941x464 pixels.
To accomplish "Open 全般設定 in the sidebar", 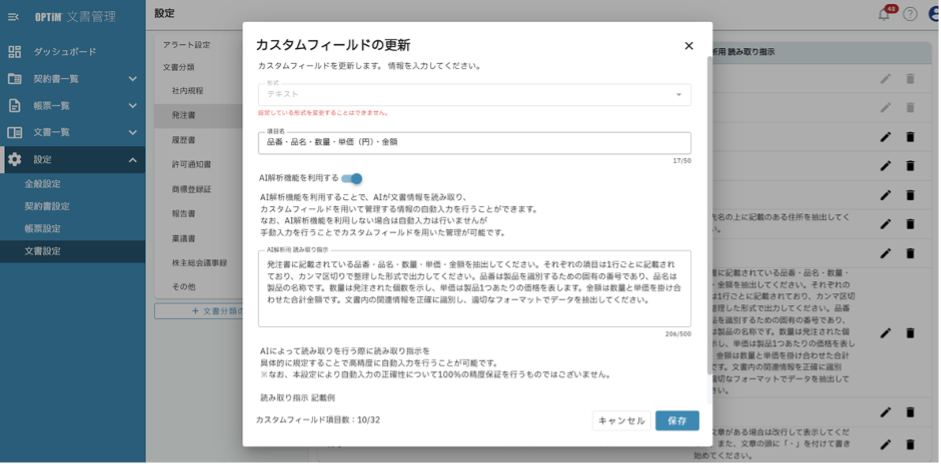I will 43,184.
